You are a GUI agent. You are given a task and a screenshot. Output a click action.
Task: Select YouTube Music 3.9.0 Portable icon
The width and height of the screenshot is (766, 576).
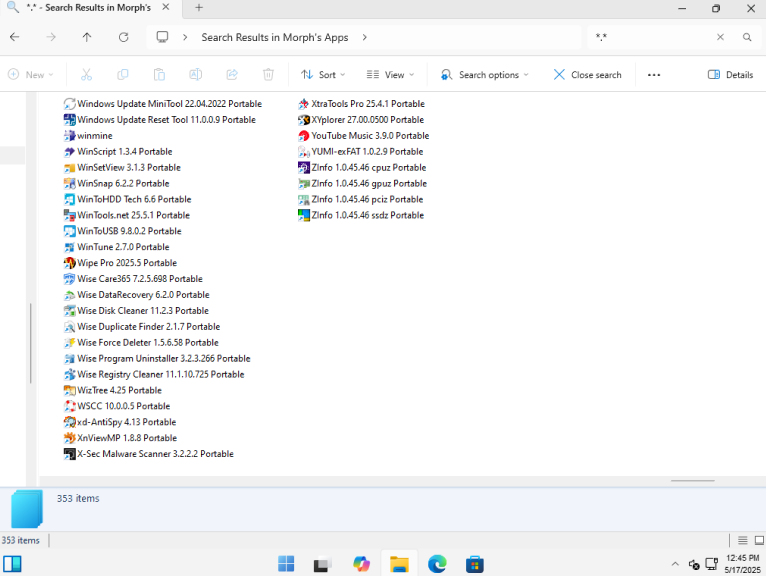(x=304, y=136)
